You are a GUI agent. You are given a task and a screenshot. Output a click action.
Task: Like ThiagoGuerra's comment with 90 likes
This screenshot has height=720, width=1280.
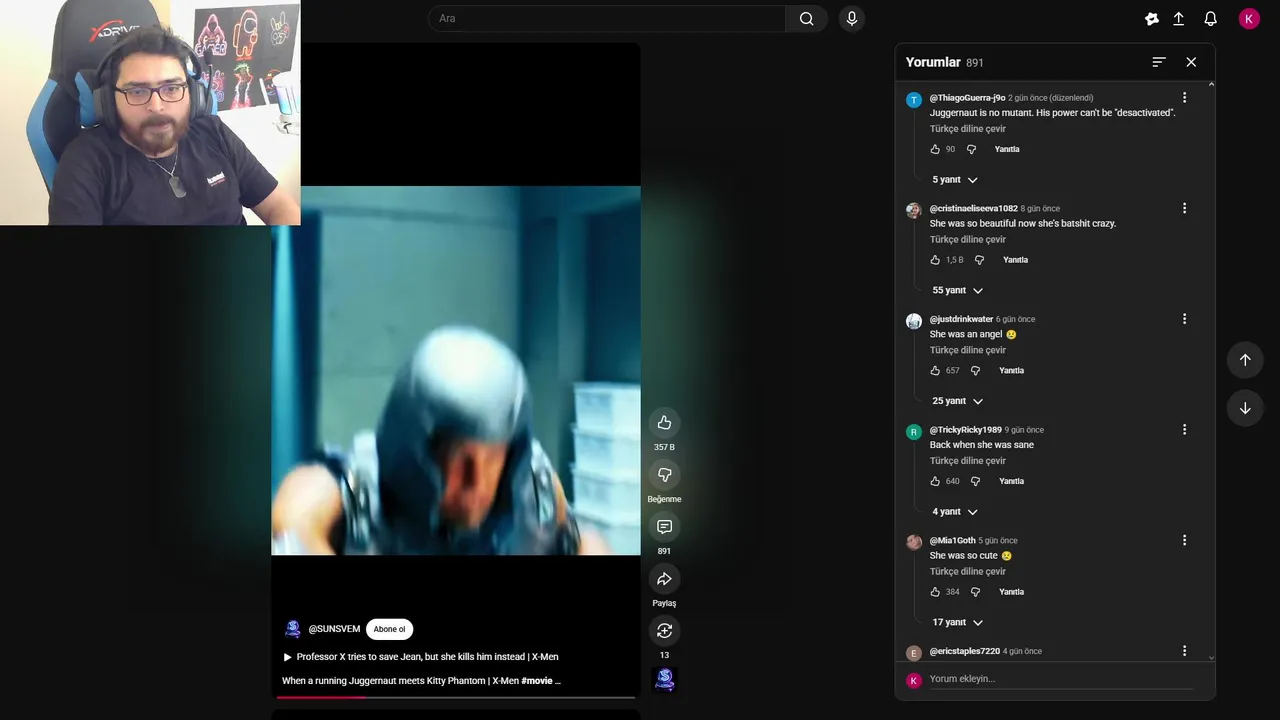(935, 149)
